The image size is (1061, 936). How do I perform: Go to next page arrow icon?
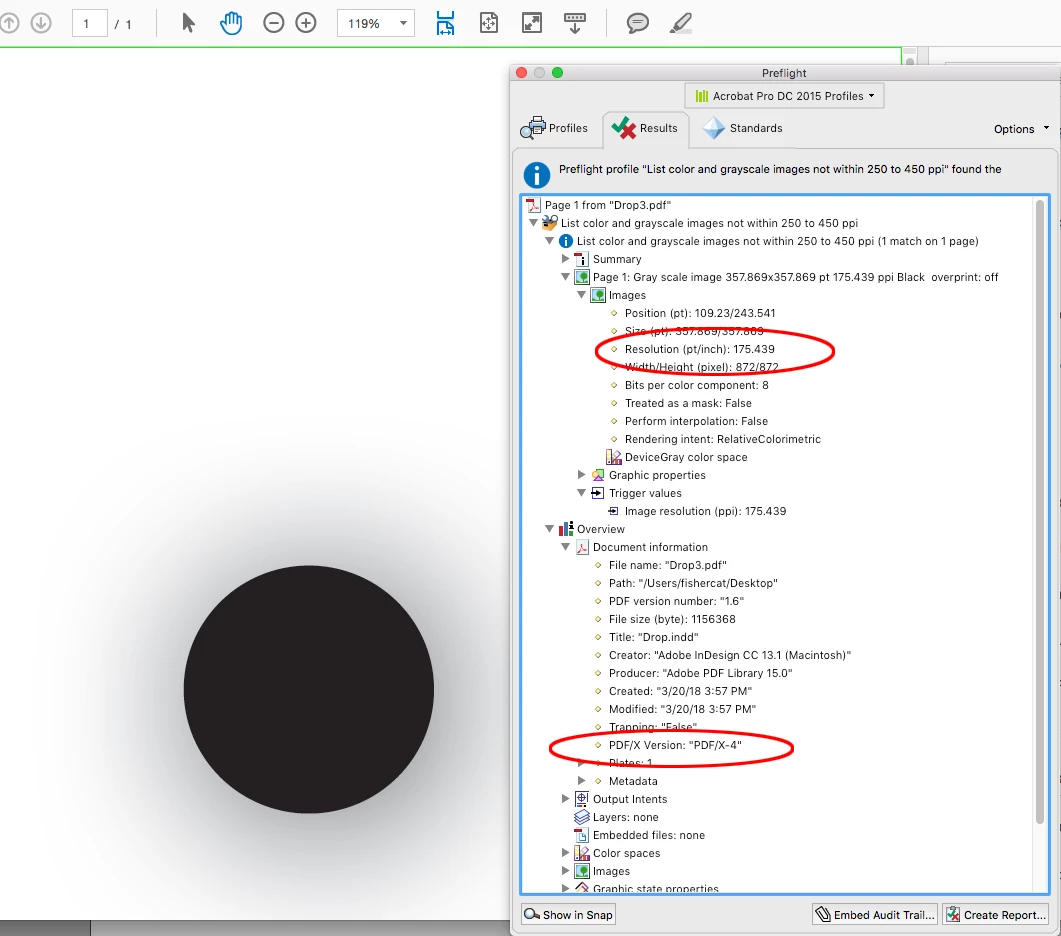point(41,23)
